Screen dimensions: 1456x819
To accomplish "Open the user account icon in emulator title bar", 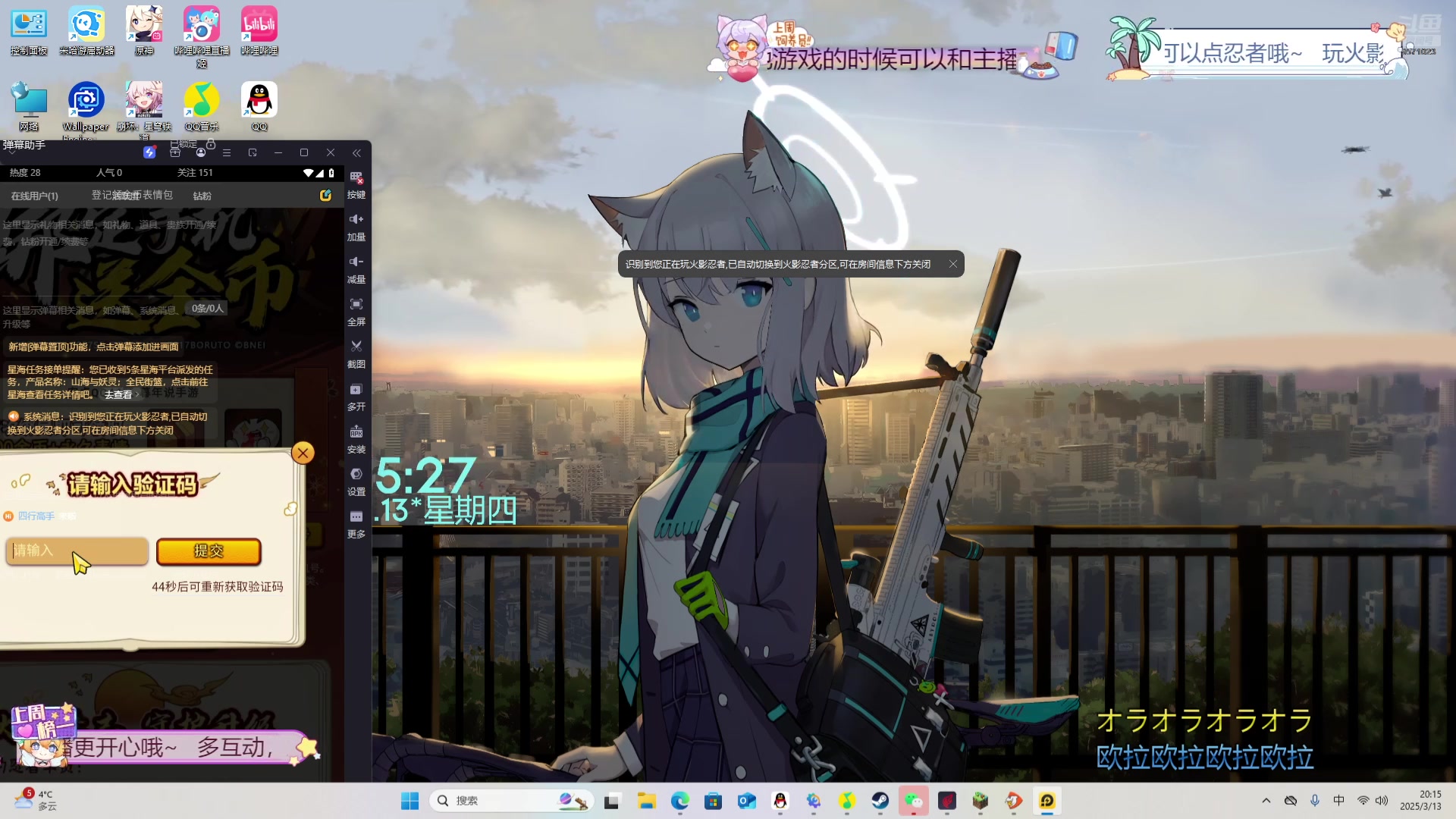I will click(201, 152).
